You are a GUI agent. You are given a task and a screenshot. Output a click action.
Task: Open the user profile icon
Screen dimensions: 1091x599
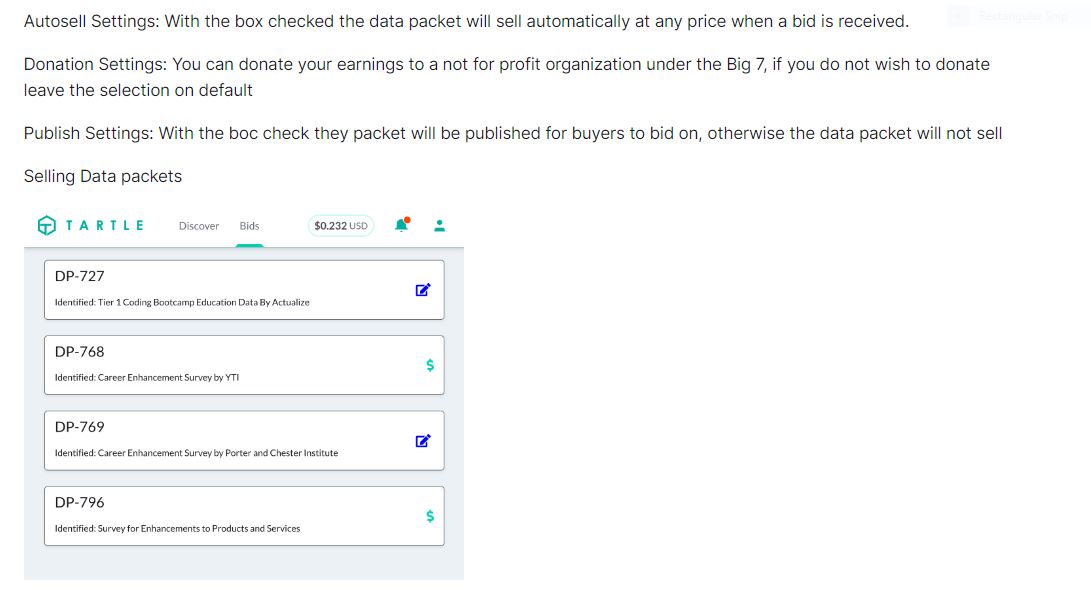pyautogui.click(x=439, y=225)
